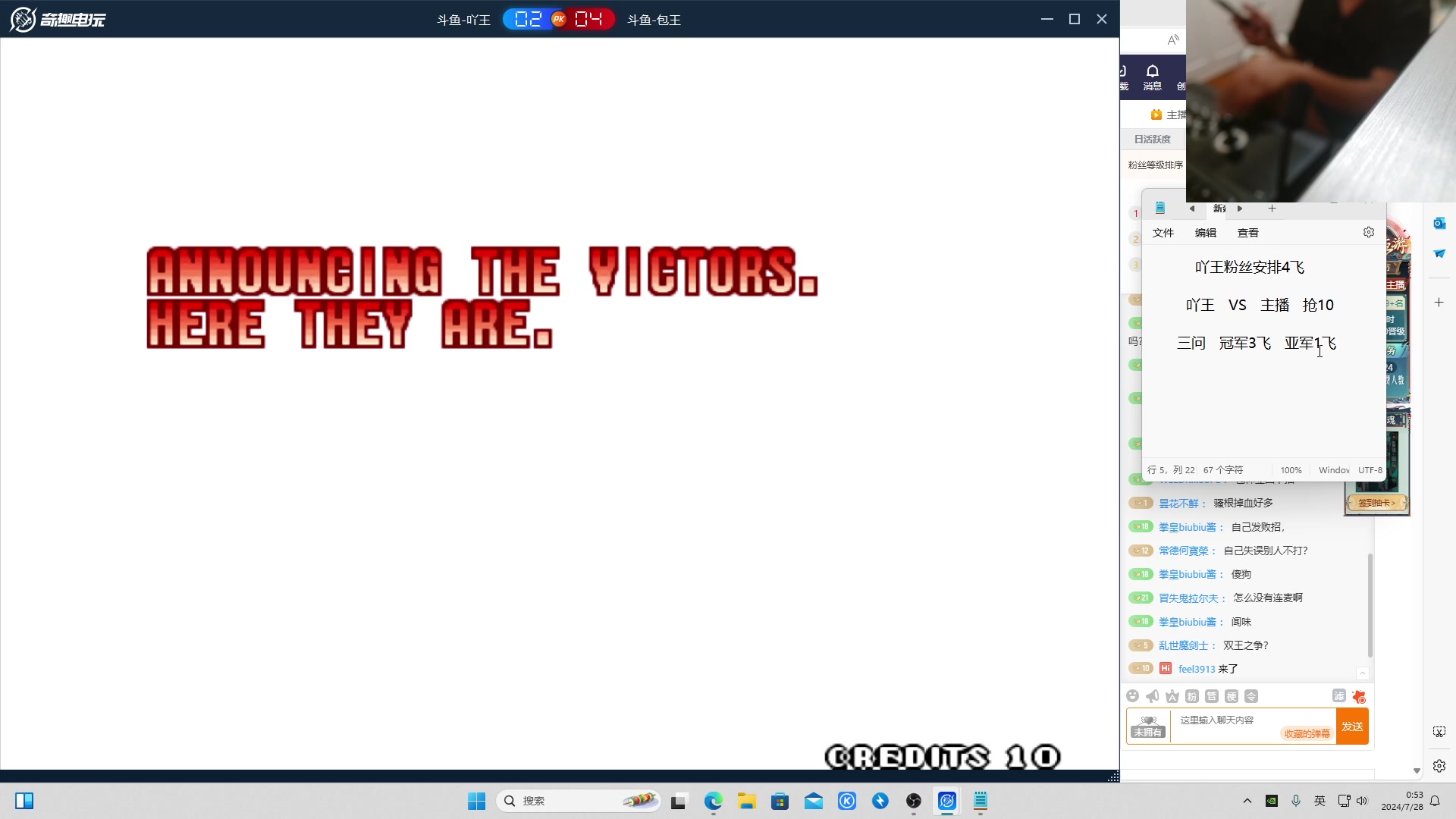1456x819 pixels.
Task: Open the 文件 menu in Notepad
Action: tap(1163, 233)
